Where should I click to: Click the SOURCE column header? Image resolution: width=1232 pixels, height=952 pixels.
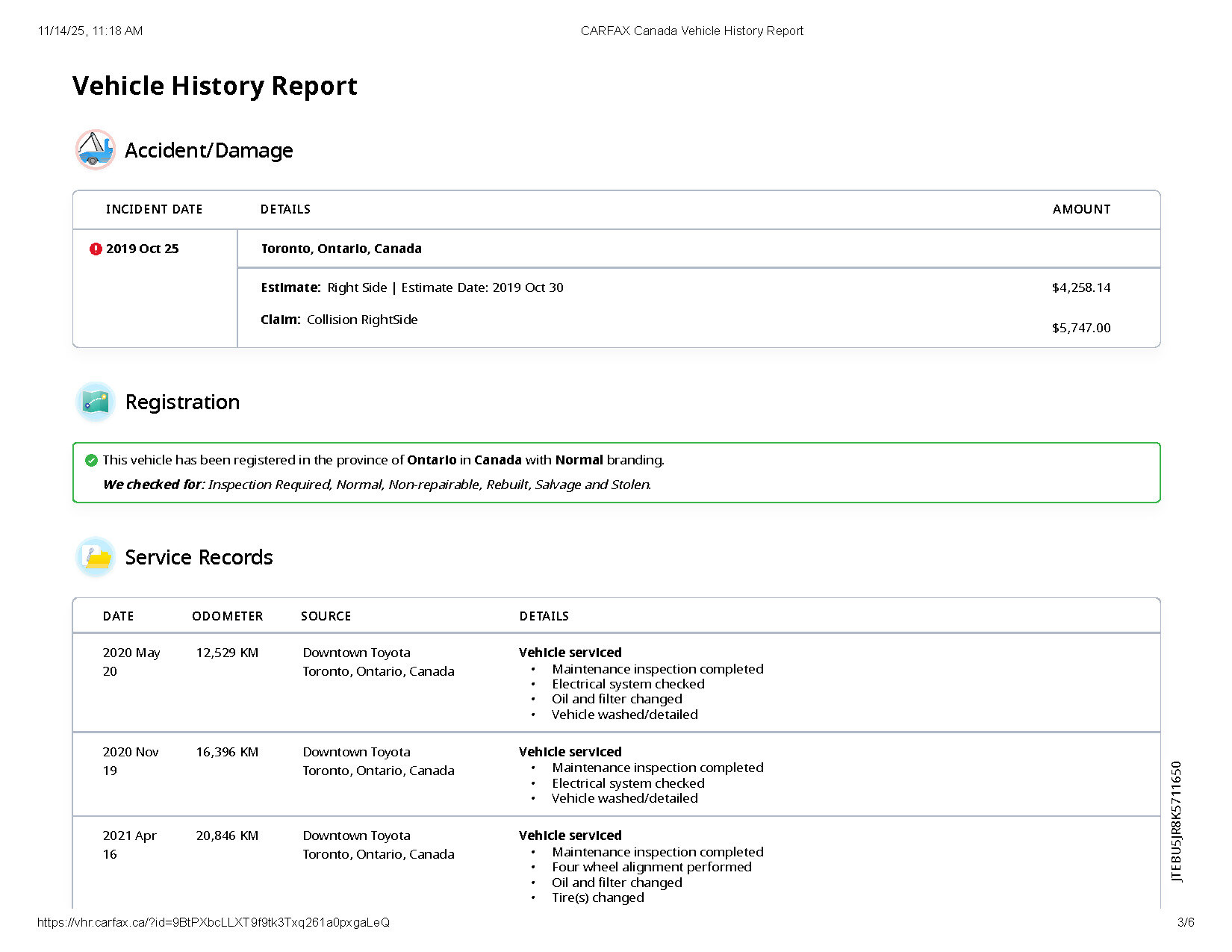click(x=326, y=616)
